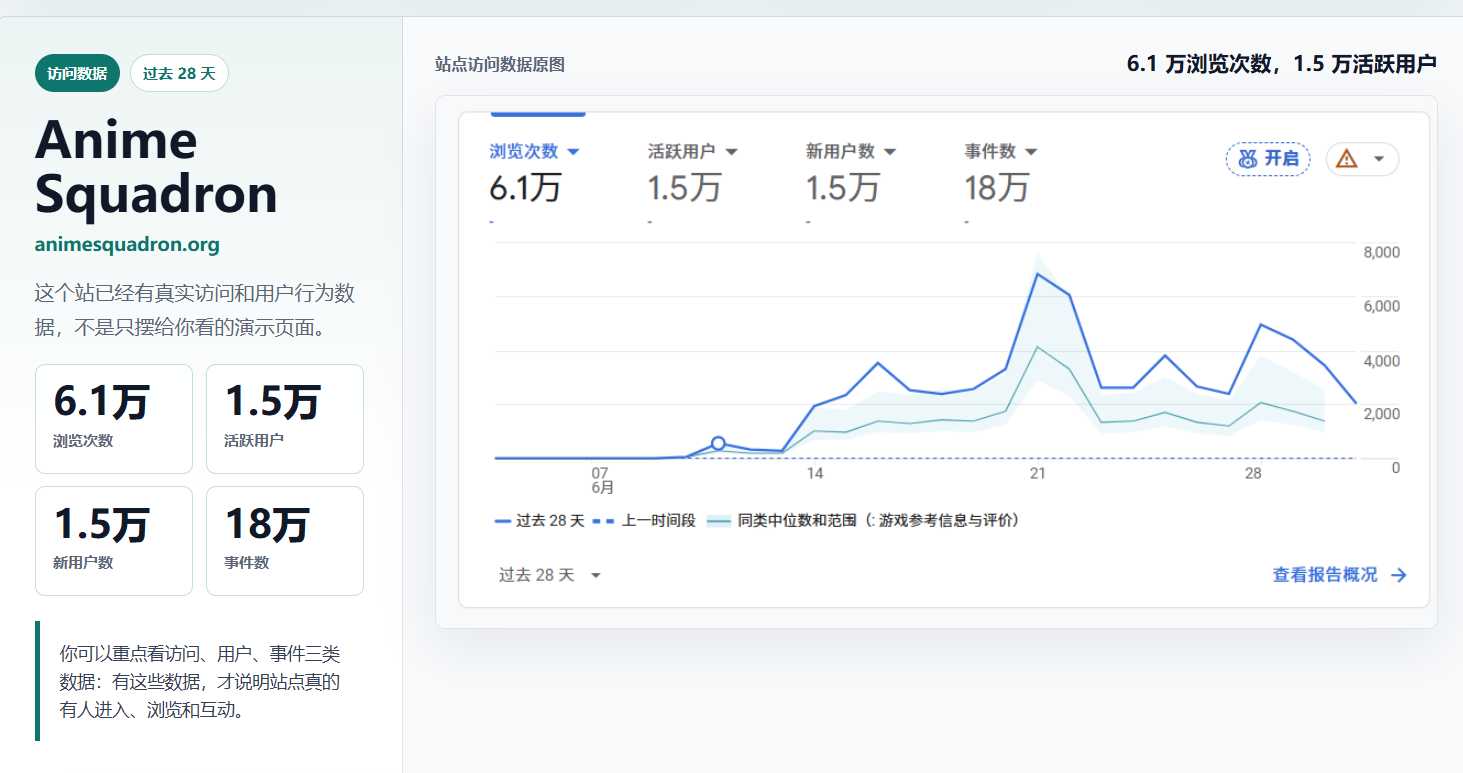The image size is (1463, 773).
Task: Open the caret dropdown beside chart tab 新用户数
Action: tap(890, 152)
